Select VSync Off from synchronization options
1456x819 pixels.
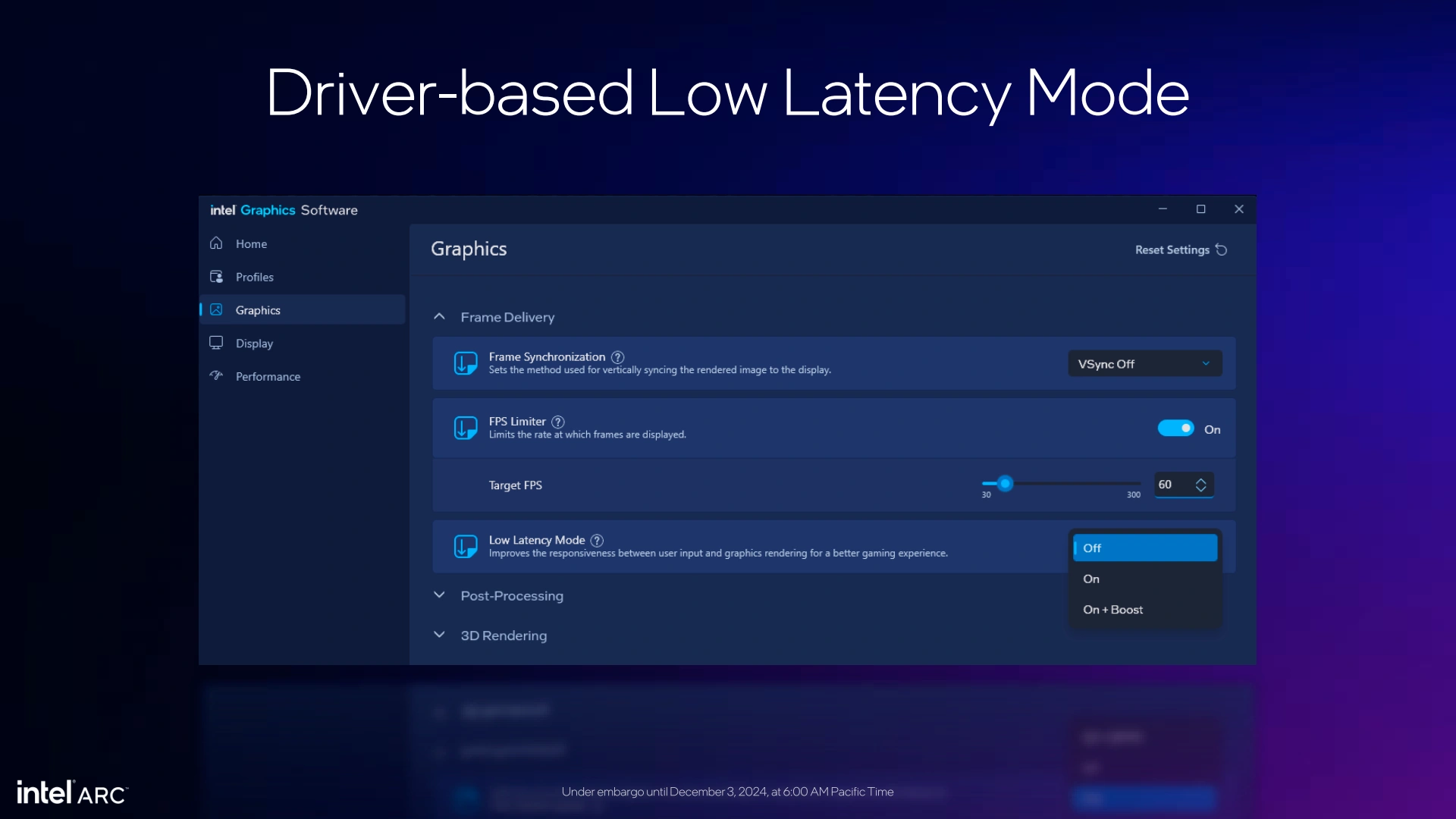[1143, 363]
